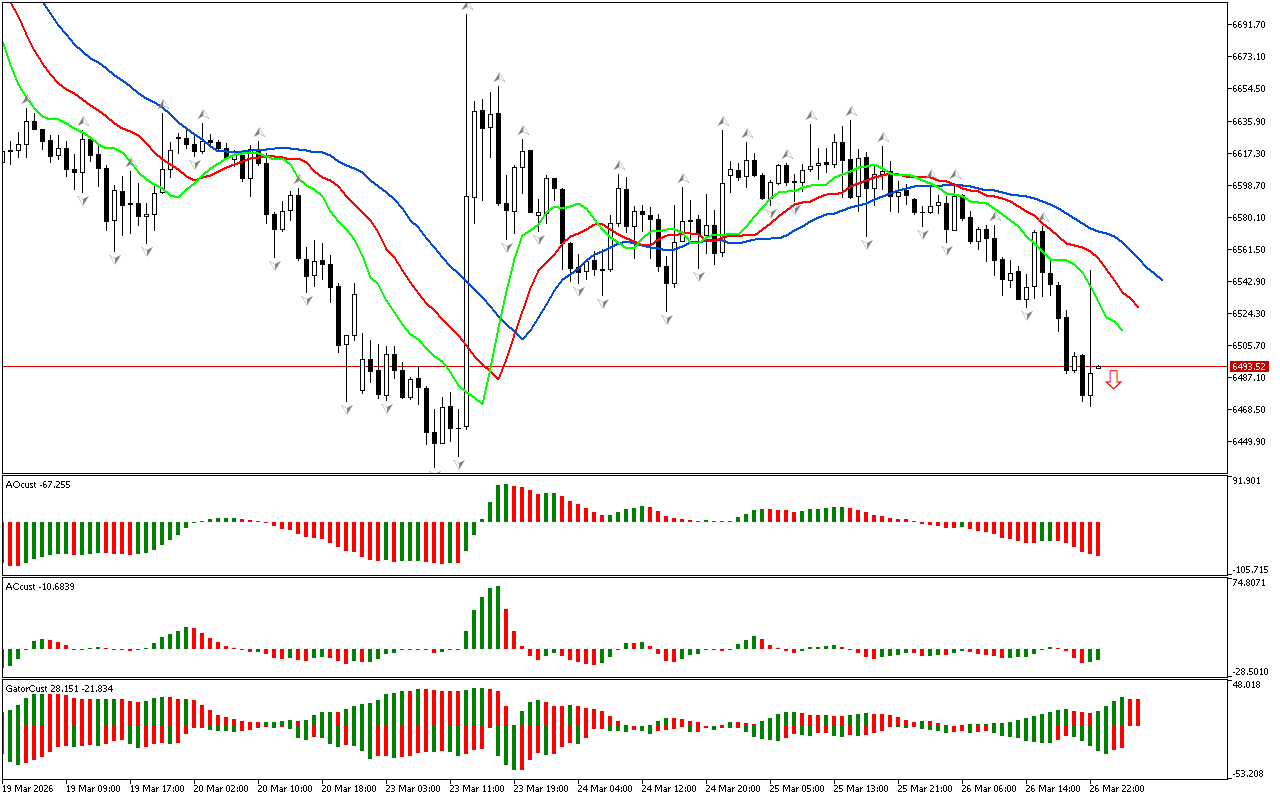This screenshot has height=800, width=1280.
Task: Click the red down arrow signal icon
Action: coord(1113,379)
